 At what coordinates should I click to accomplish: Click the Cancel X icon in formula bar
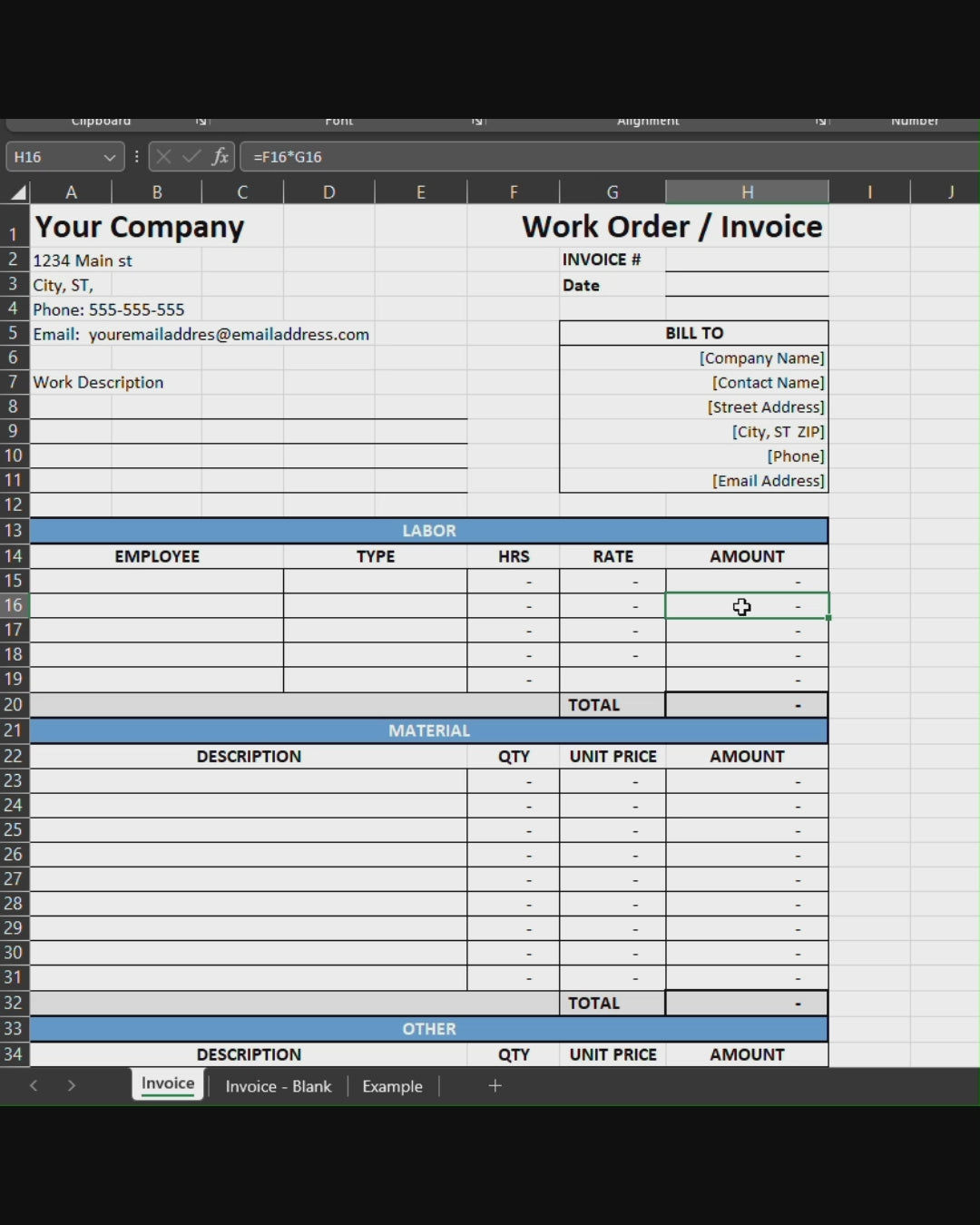coord(163,157)
